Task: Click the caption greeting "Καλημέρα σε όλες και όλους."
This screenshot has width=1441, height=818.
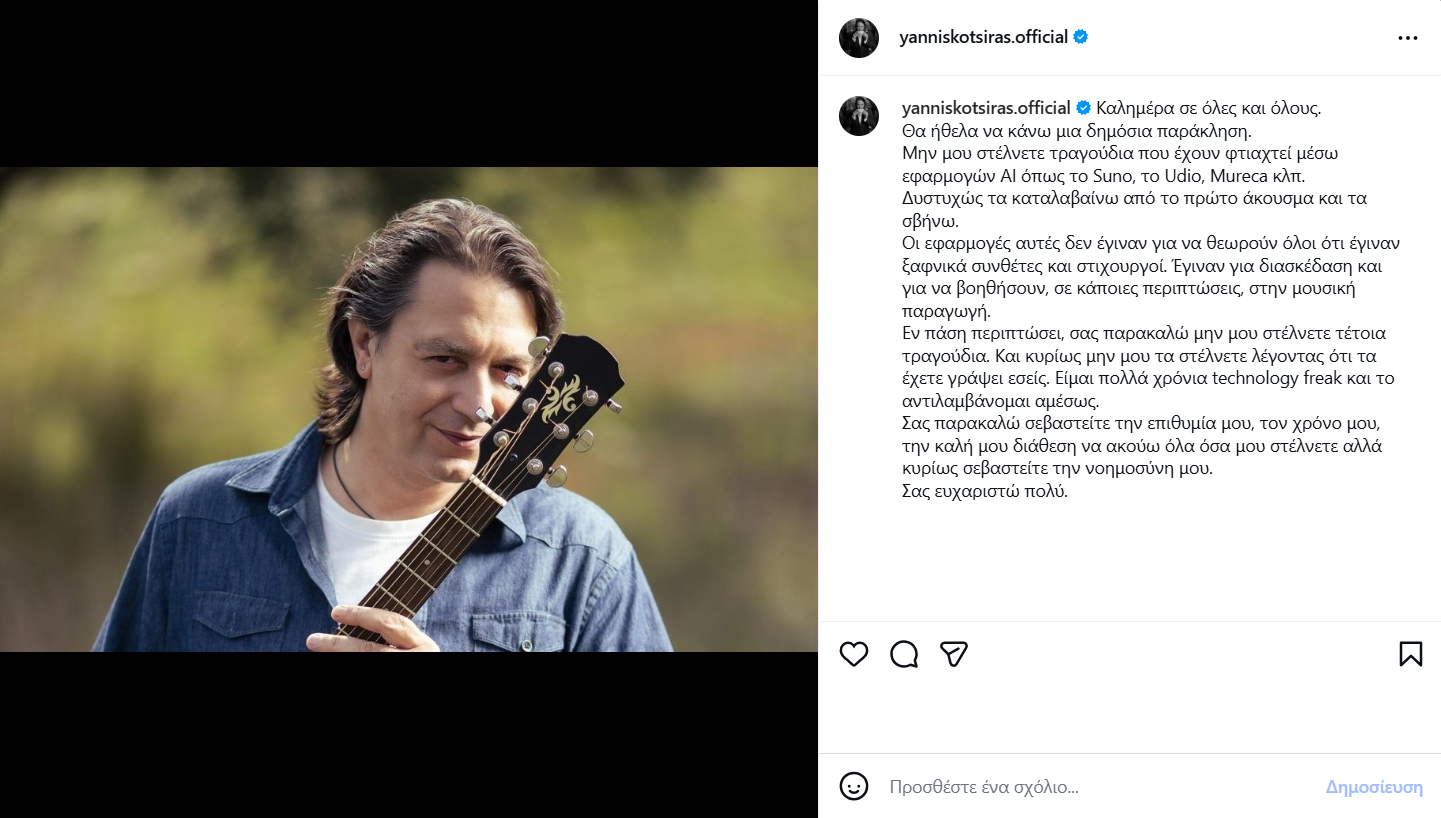Action: pos(1208,108)
